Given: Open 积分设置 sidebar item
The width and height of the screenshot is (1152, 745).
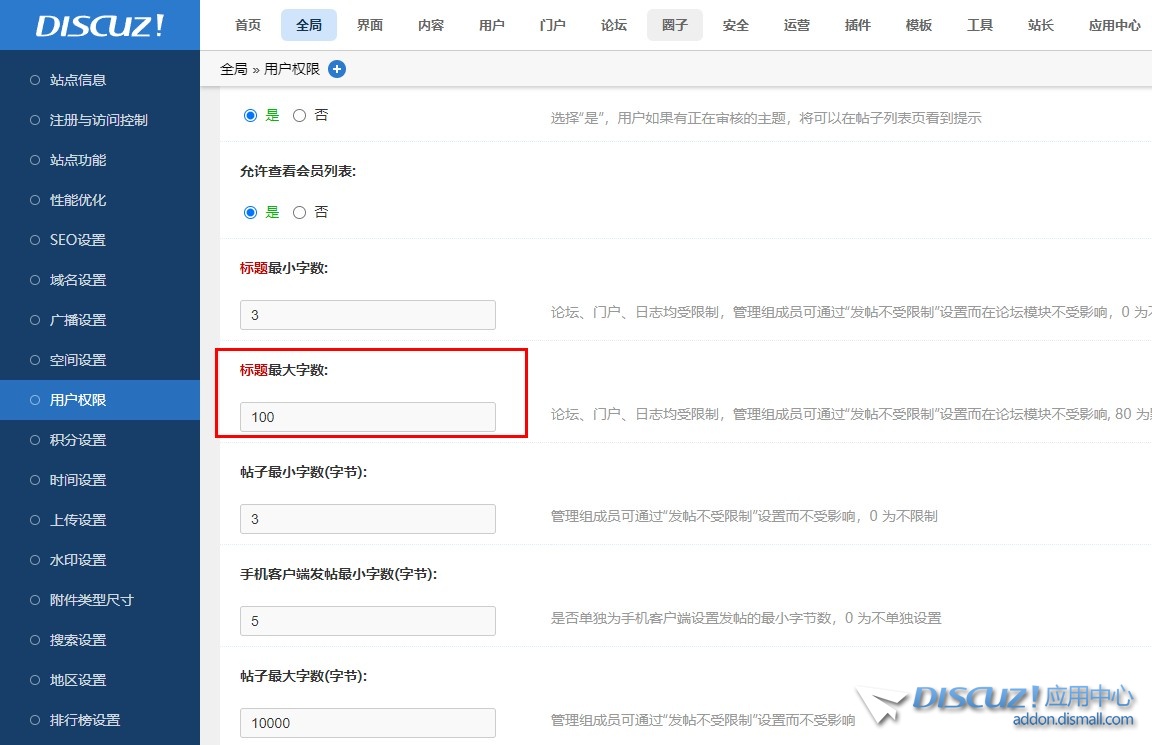Looking at the screenshot, I should point(78,440).
